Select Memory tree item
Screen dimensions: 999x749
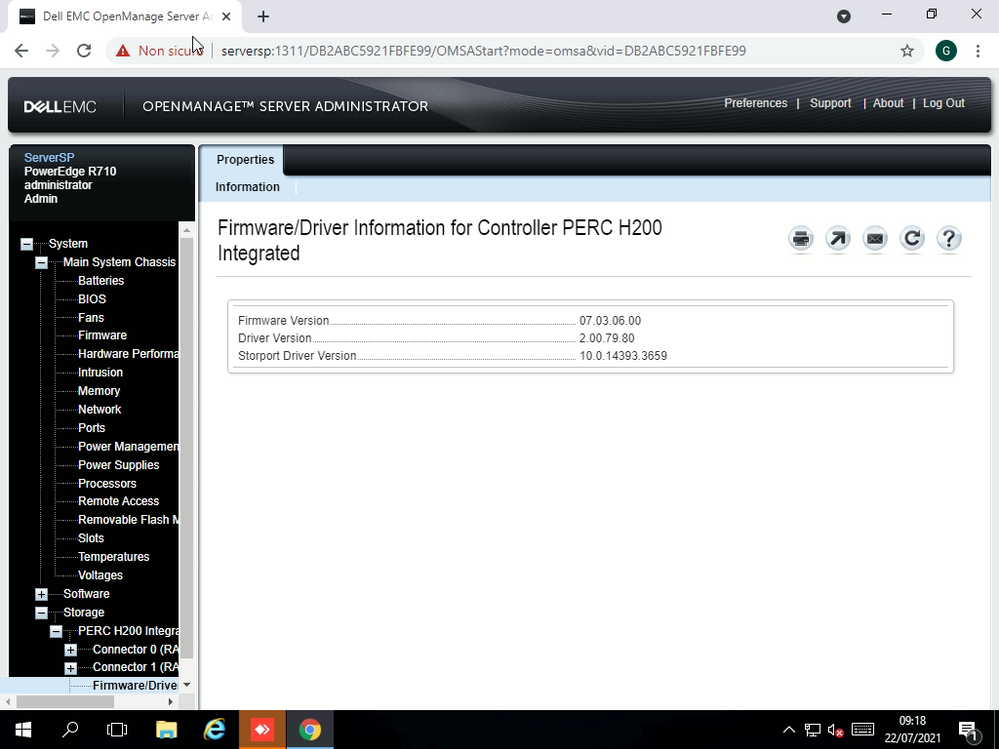[99, 391]
